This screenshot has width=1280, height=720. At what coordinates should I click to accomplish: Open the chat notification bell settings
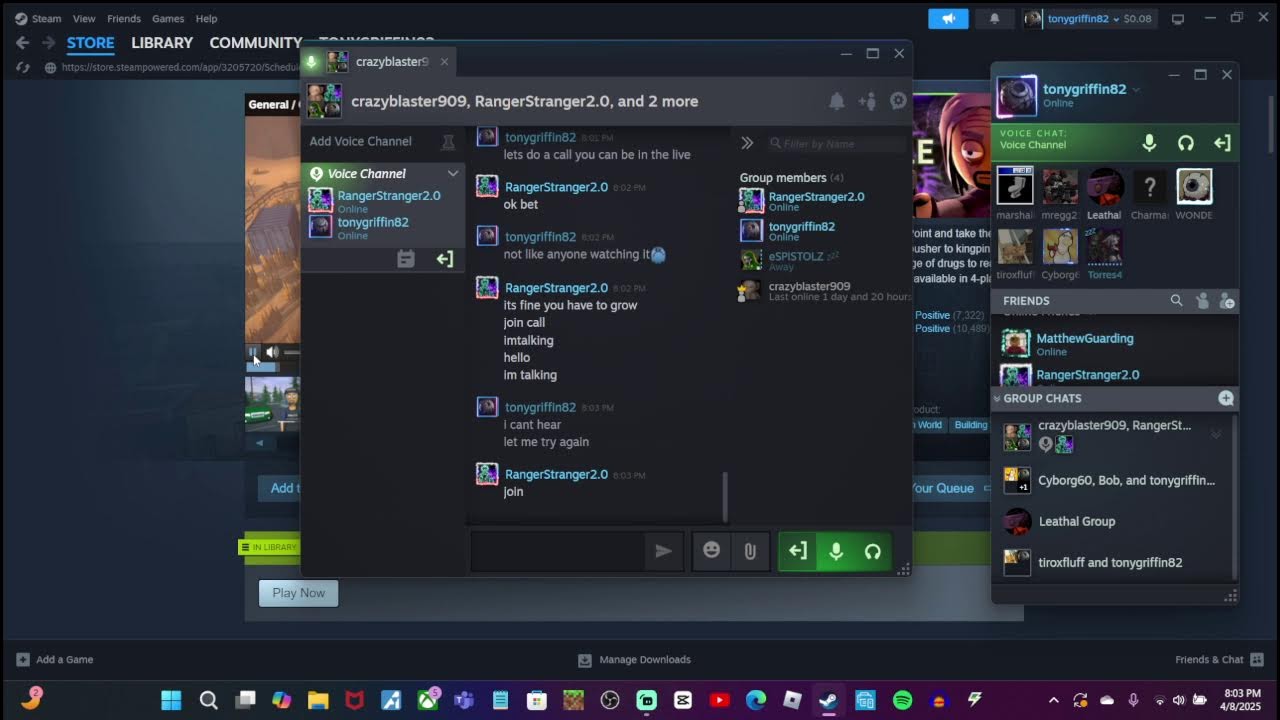coord(836,101)
